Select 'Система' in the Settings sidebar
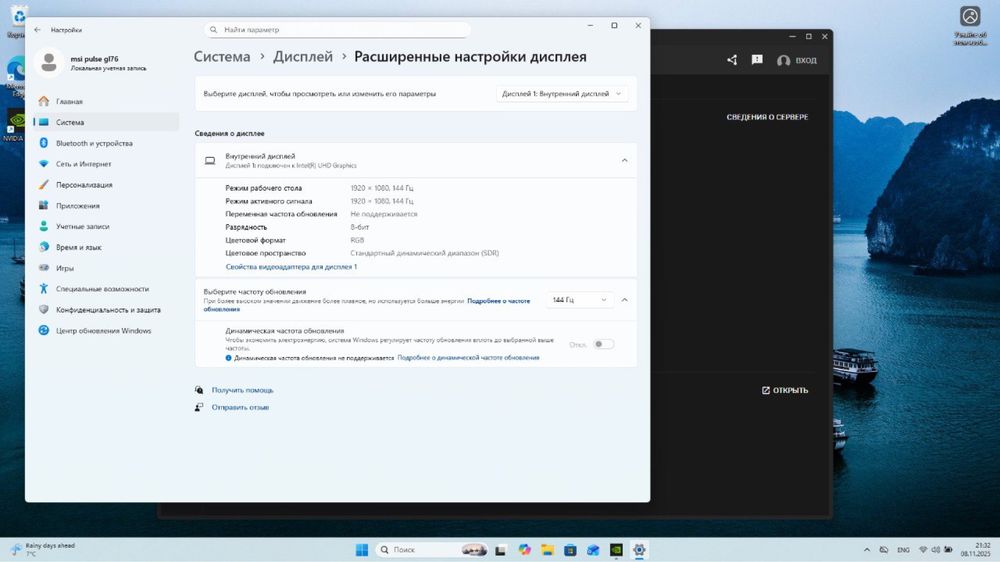Viewport: 1000px width, 562px height. 106,122
